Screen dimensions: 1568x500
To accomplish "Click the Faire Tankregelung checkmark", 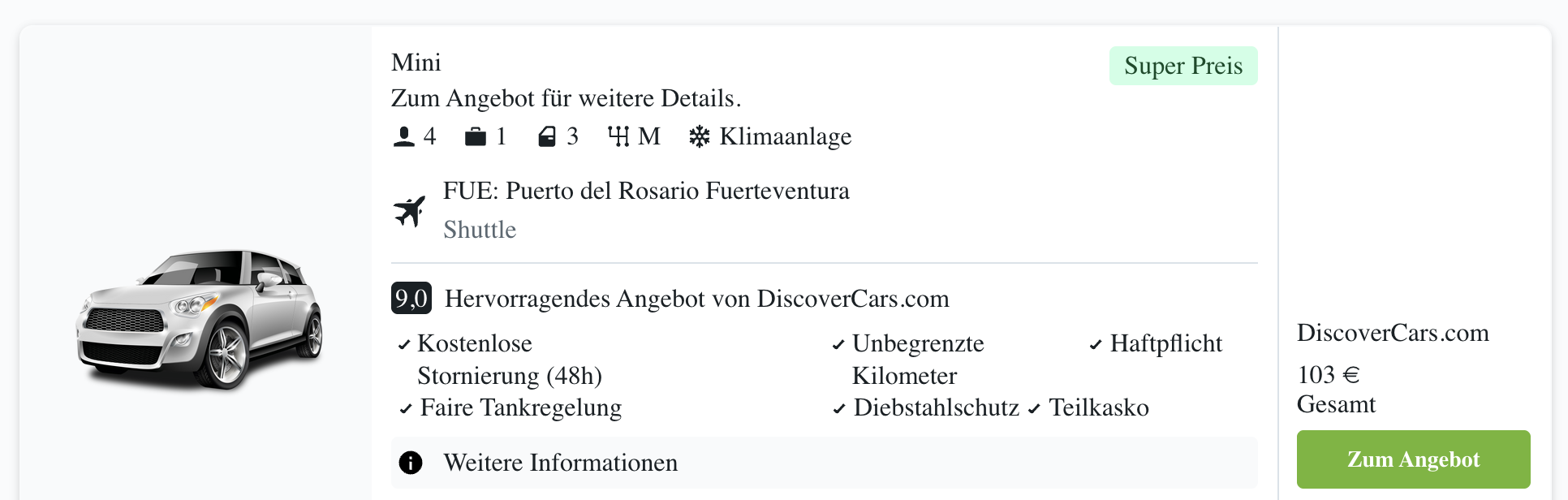I will [406, 409].
